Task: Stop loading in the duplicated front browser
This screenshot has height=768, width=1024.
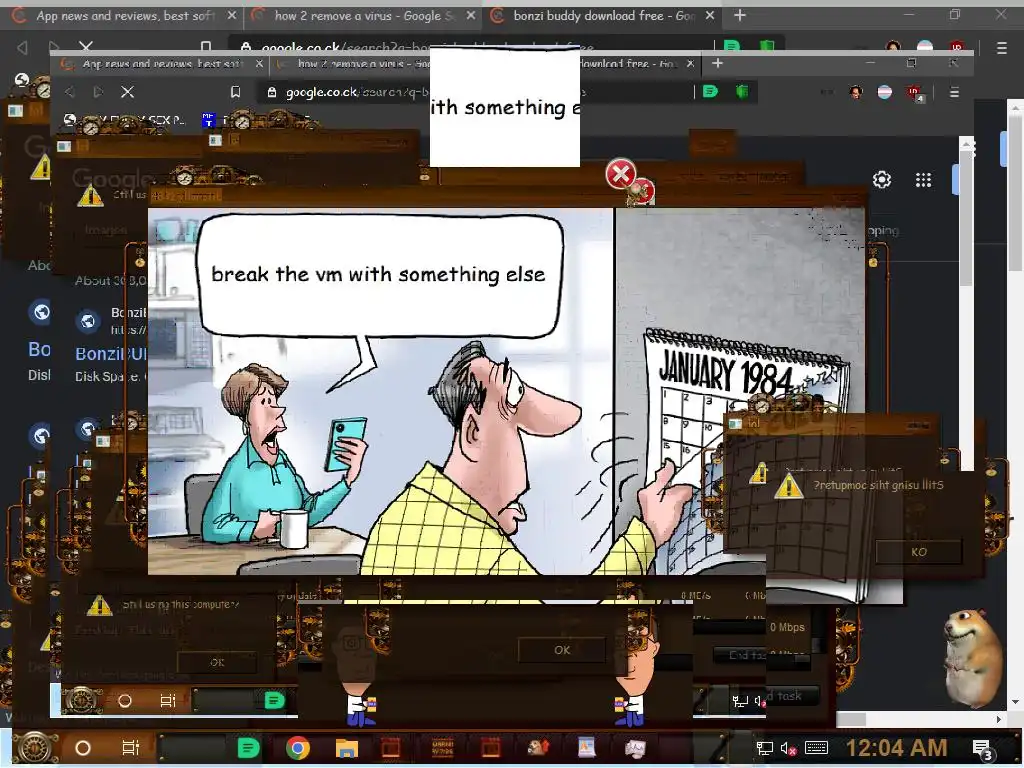Action: [127, 92]
